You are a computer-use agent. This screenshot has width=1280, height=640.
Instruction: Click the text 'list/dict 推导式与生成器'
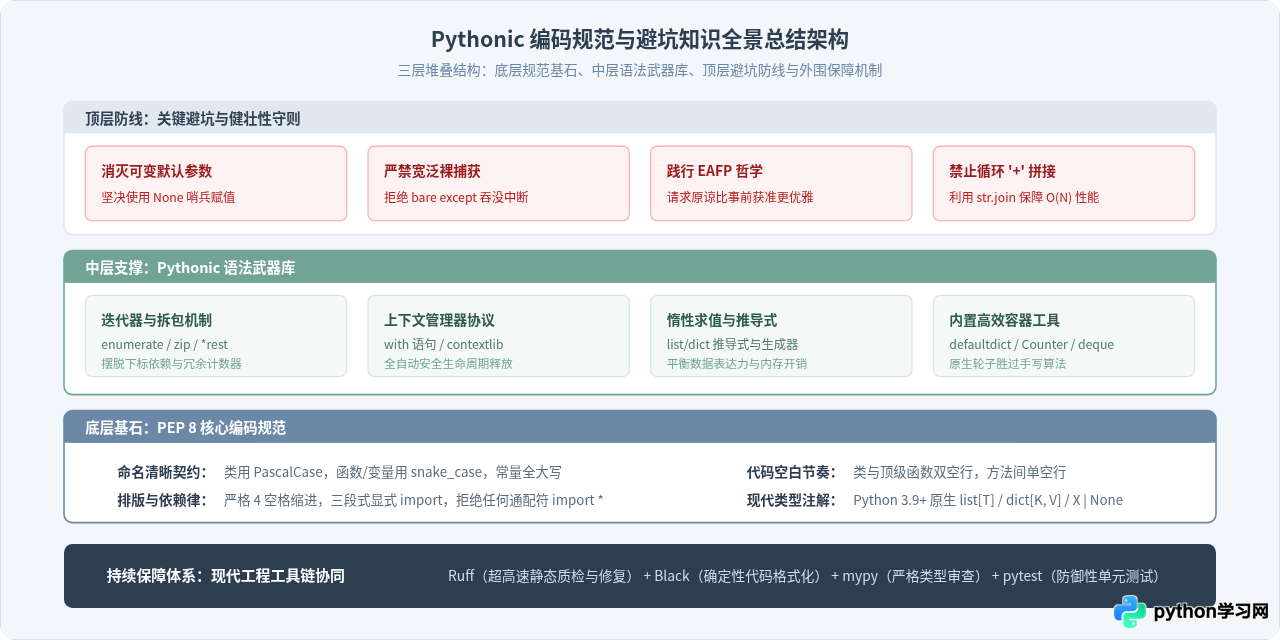click(x=733, y=344)
